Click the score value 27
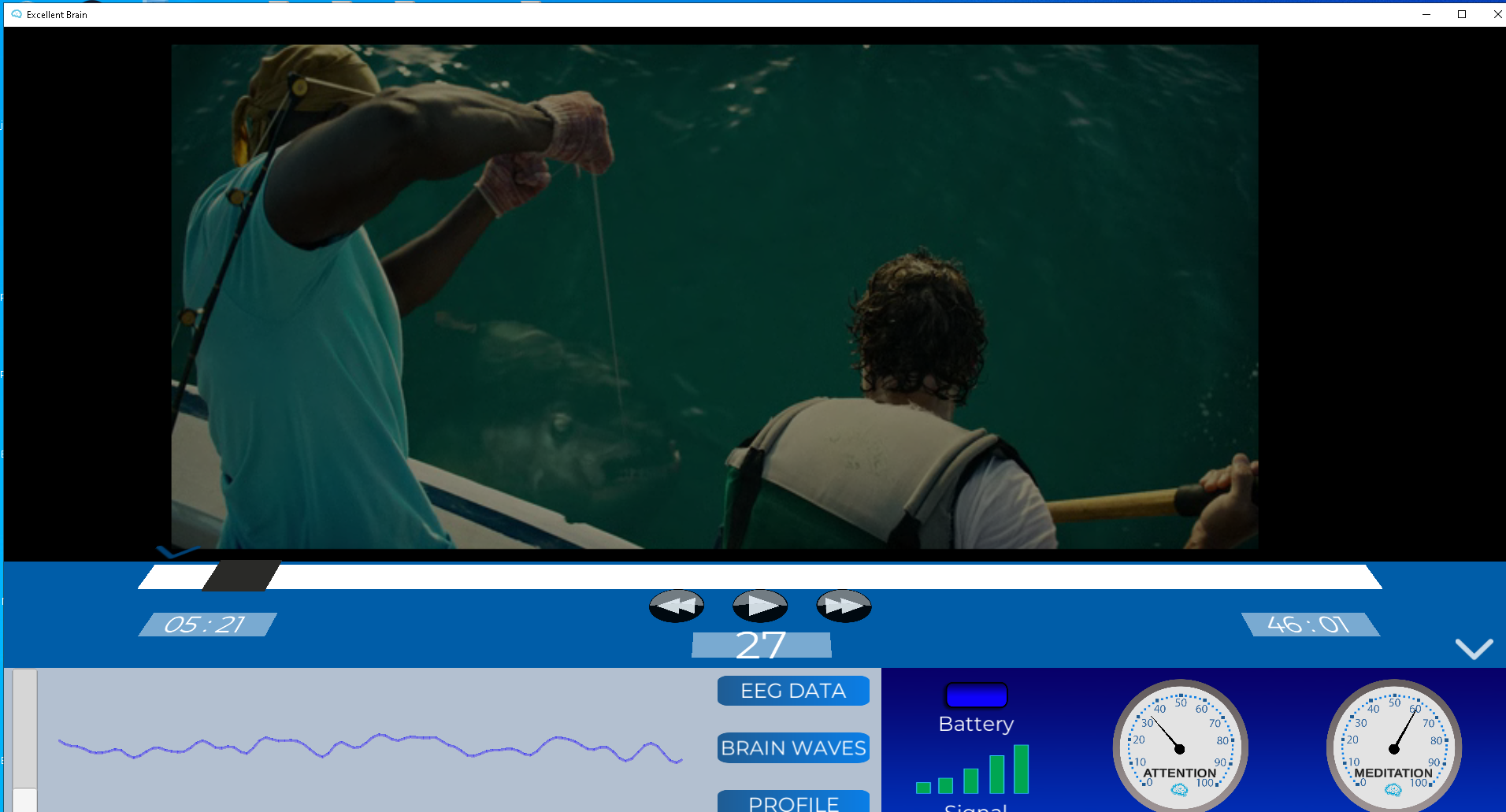The height and width of the screenshot is (812, 1506). 761,645
